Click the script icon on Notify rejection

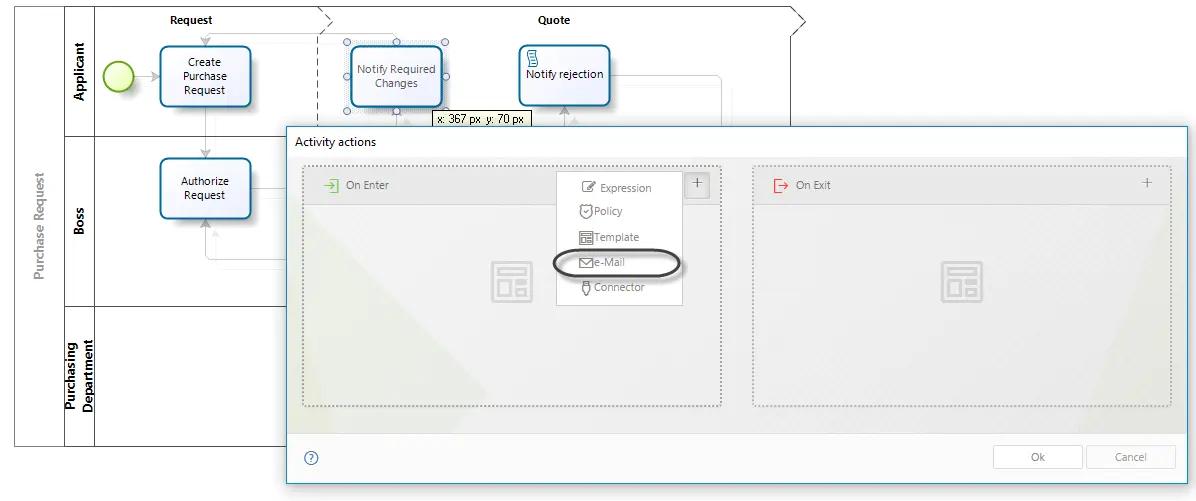click(533, 58)
